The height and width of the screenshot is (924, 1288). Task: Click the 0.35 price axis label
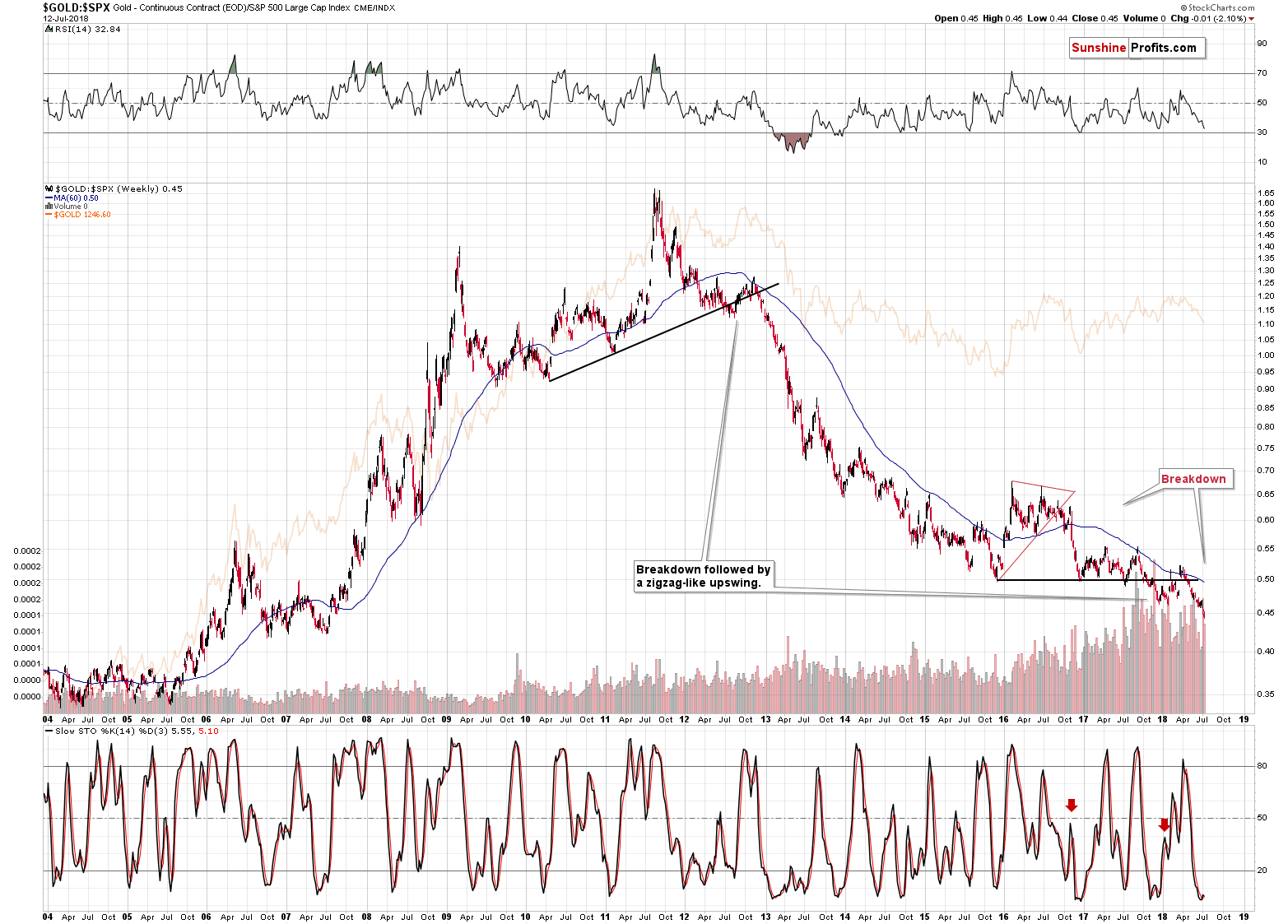coord(1266,694)
